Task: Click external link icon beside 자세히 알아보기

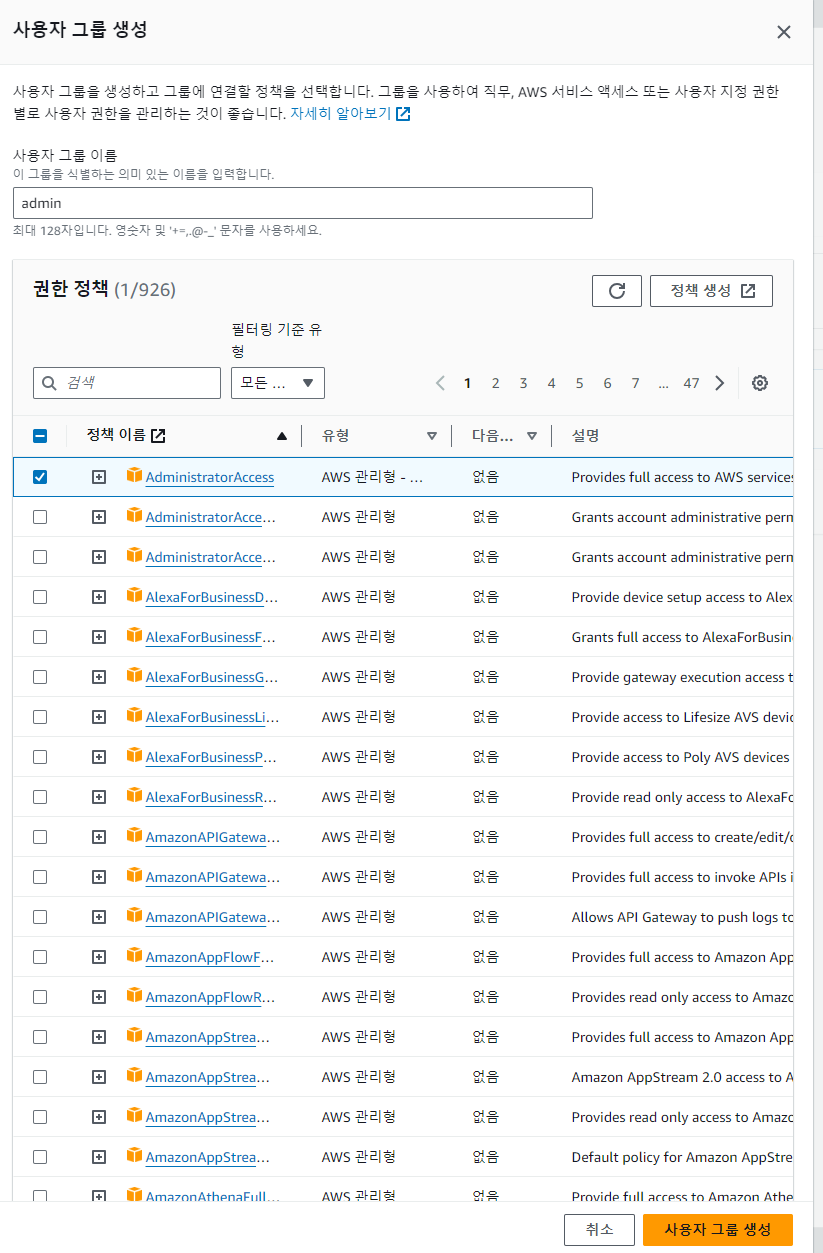Action: 403,114
